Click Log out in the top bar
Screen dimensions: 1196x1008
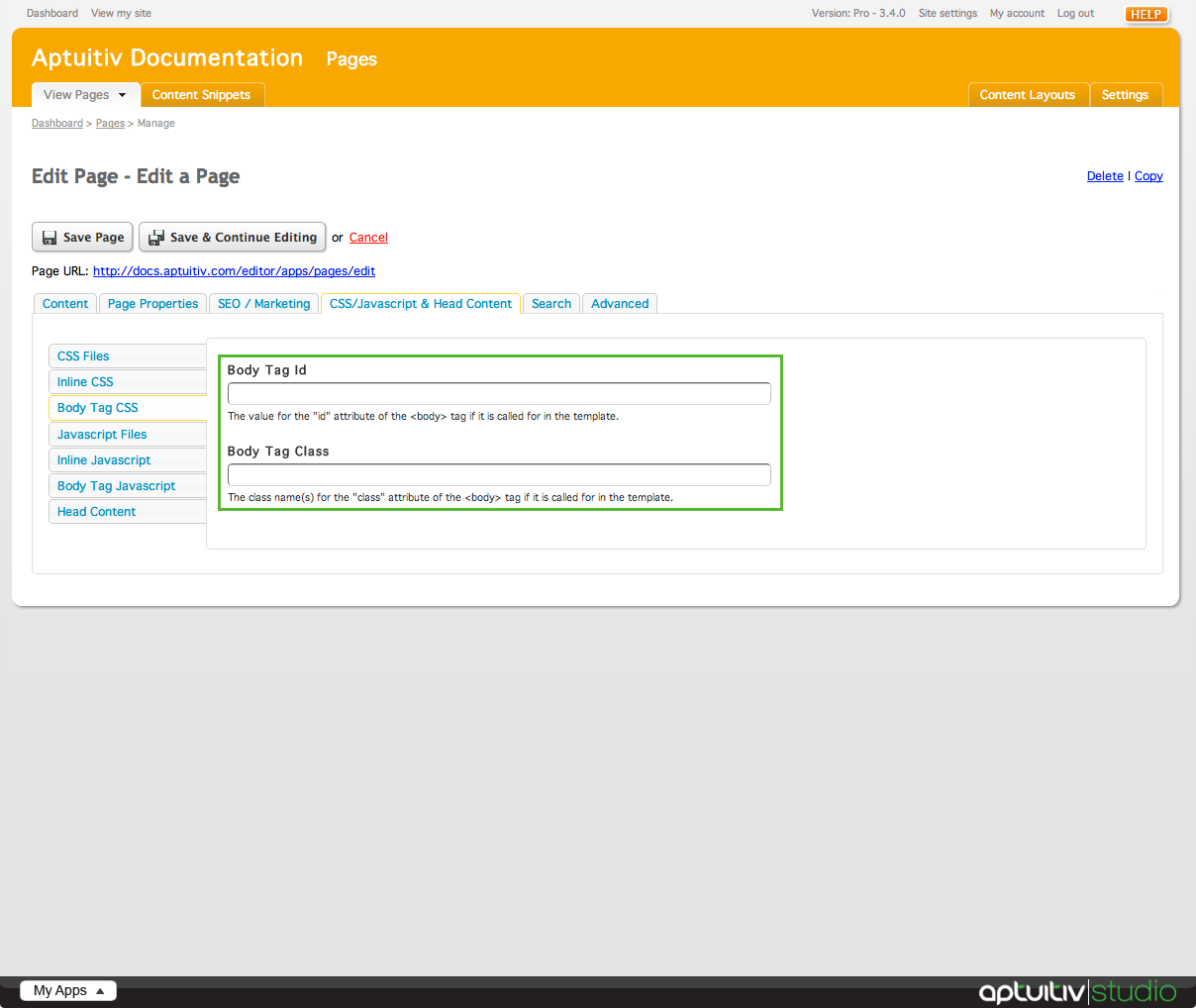click(1075, 14)
